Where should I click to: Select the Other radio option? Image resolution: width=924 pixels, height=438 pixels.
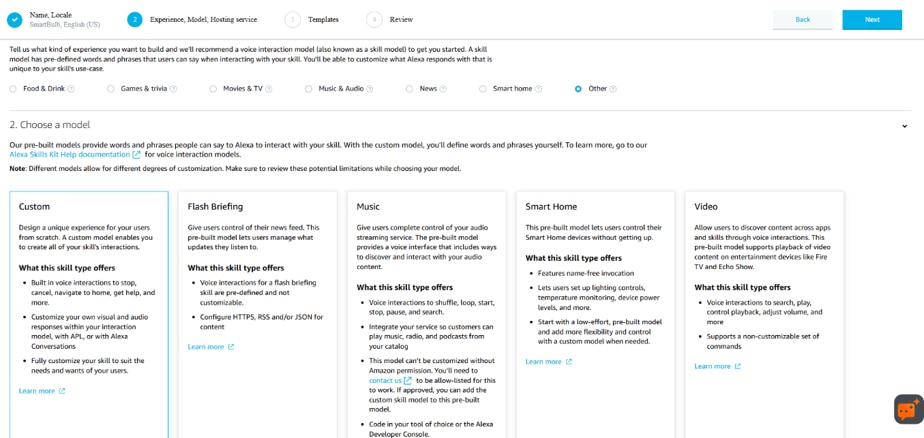click(578, 89)
